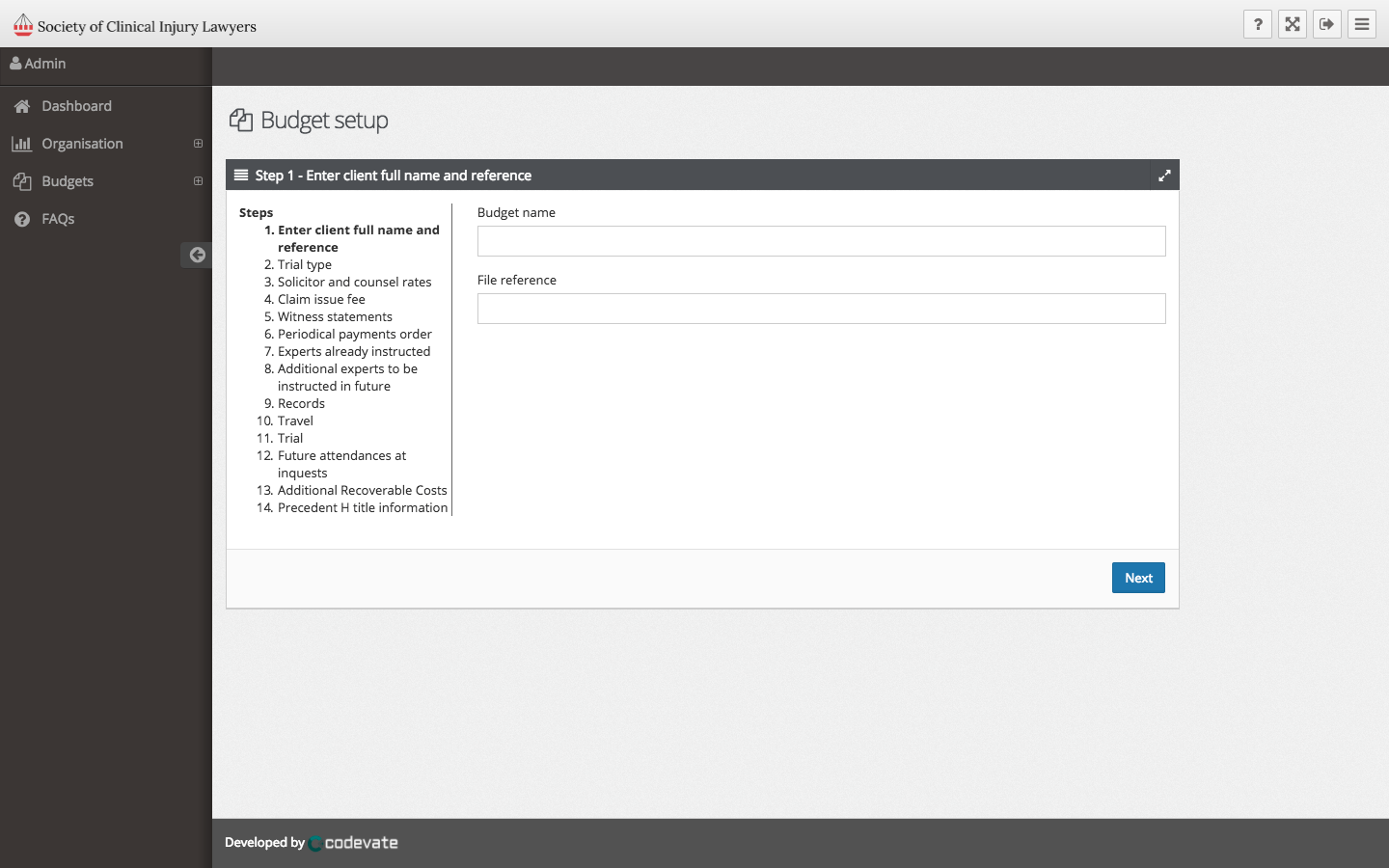Image resolution: width=1389 pixels, height=868 pixels.
Task: Select step 7 Experts already instructed
Action: 354,351
